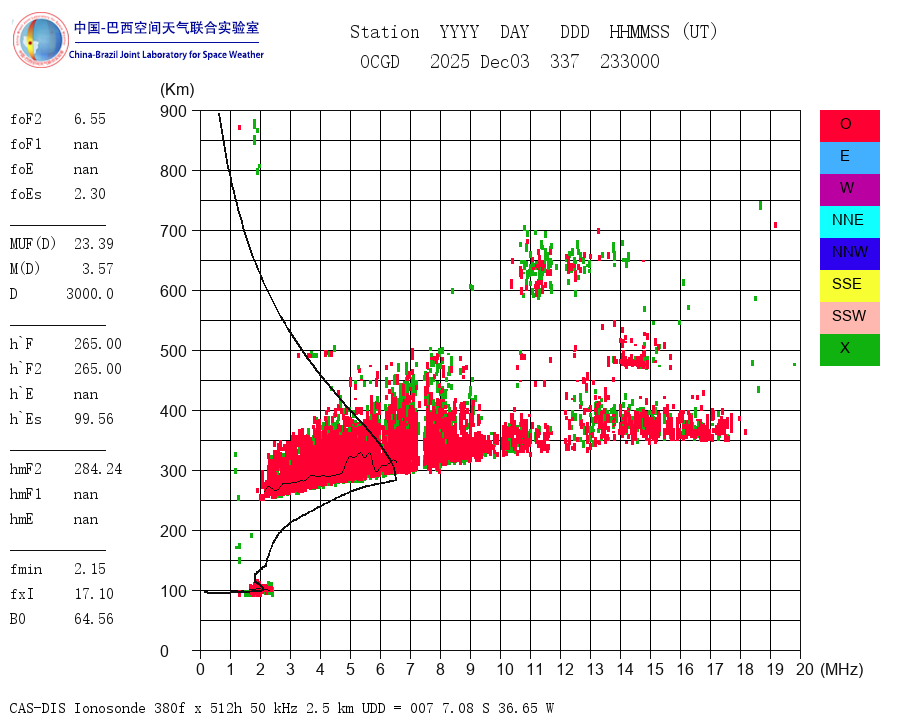The image size is (900, 720).
Task: Click the hmF1 label
Action: (x=26, y=494)
